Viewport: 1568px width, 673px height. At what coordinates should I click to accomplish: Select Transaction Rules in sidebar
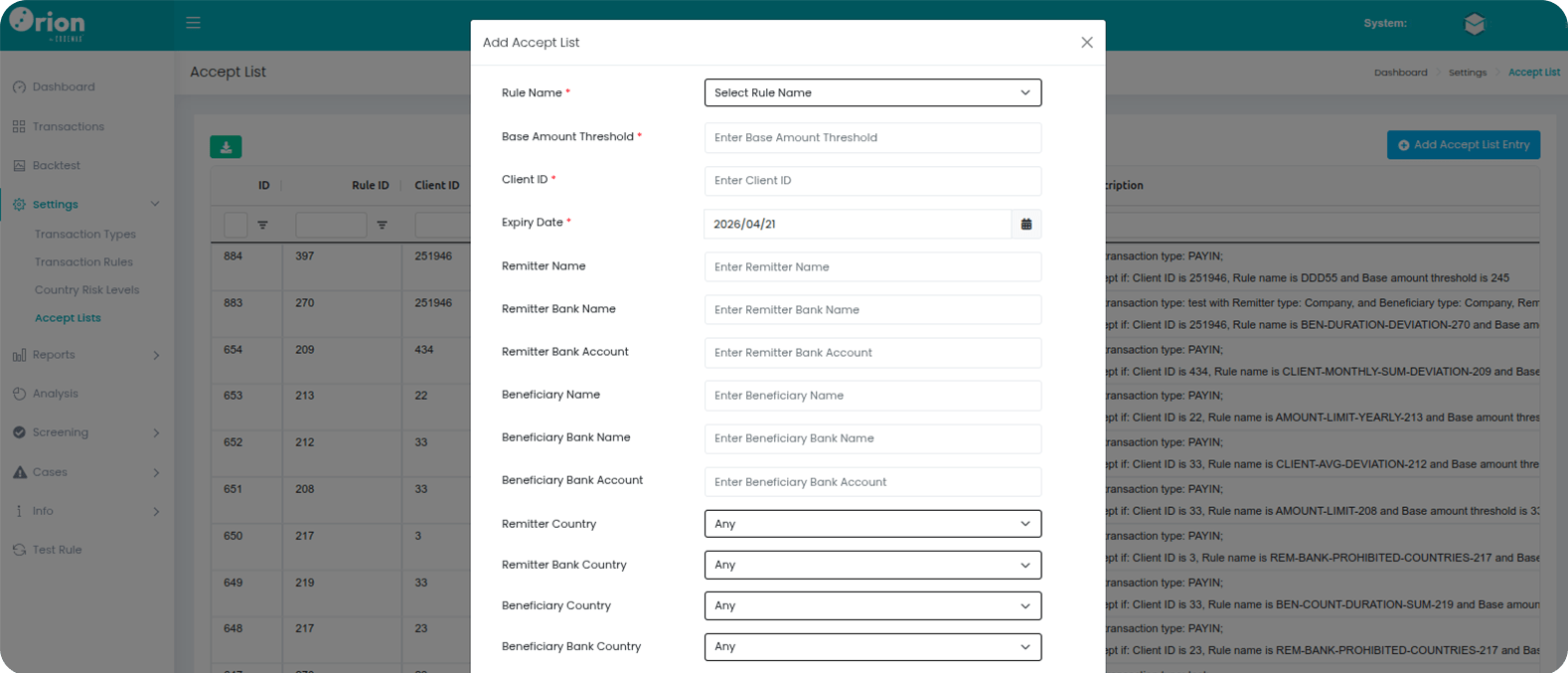(83, 262)
